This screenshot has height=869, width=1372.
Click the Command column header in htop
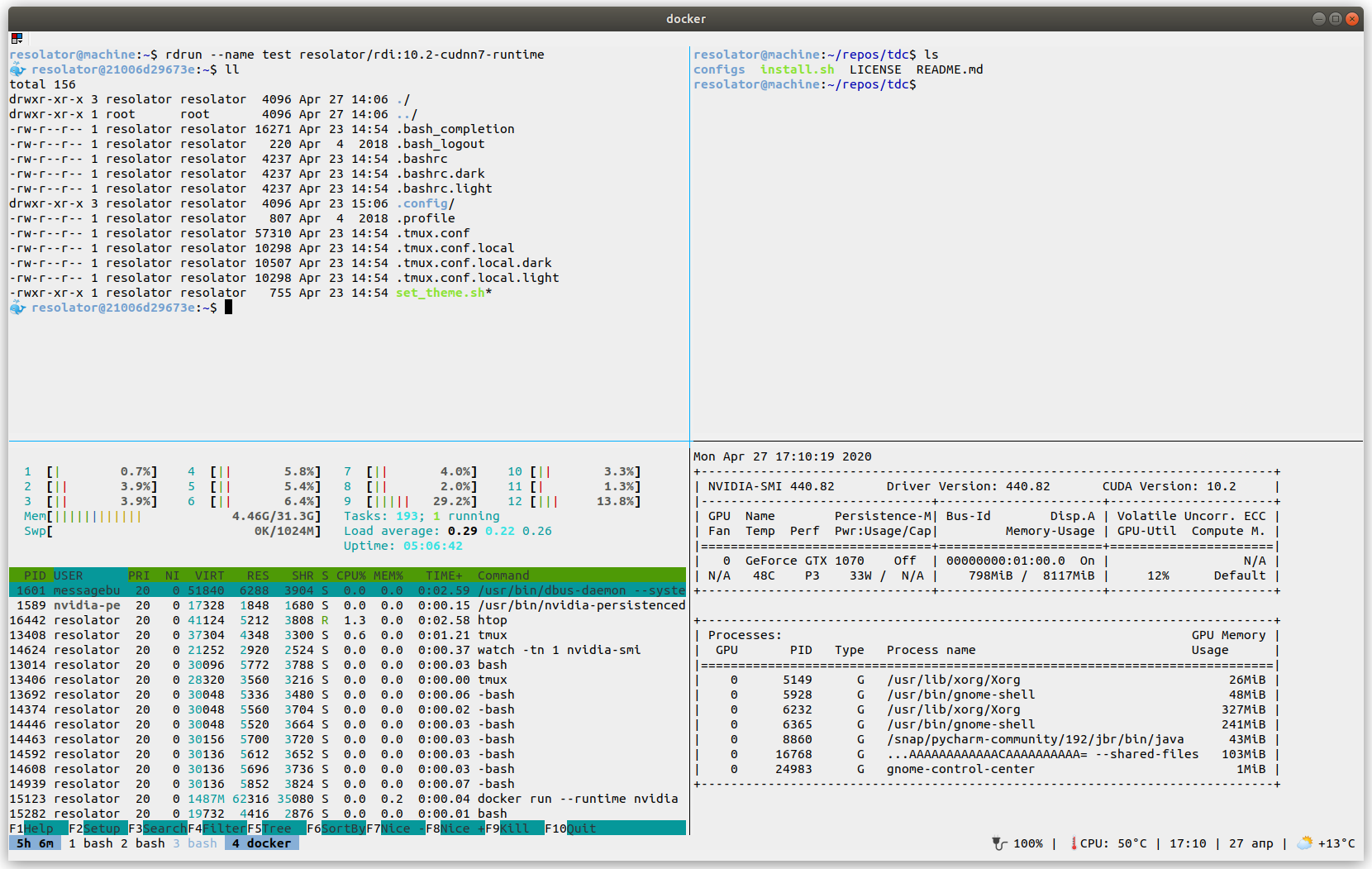pyautogui.click(x=503, y=575)
